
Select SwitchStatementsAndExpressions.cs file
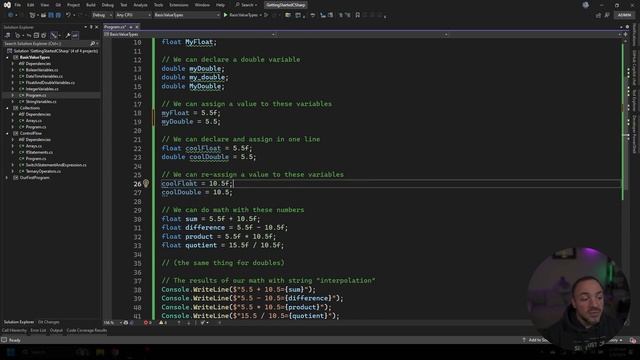coord(56,165)
